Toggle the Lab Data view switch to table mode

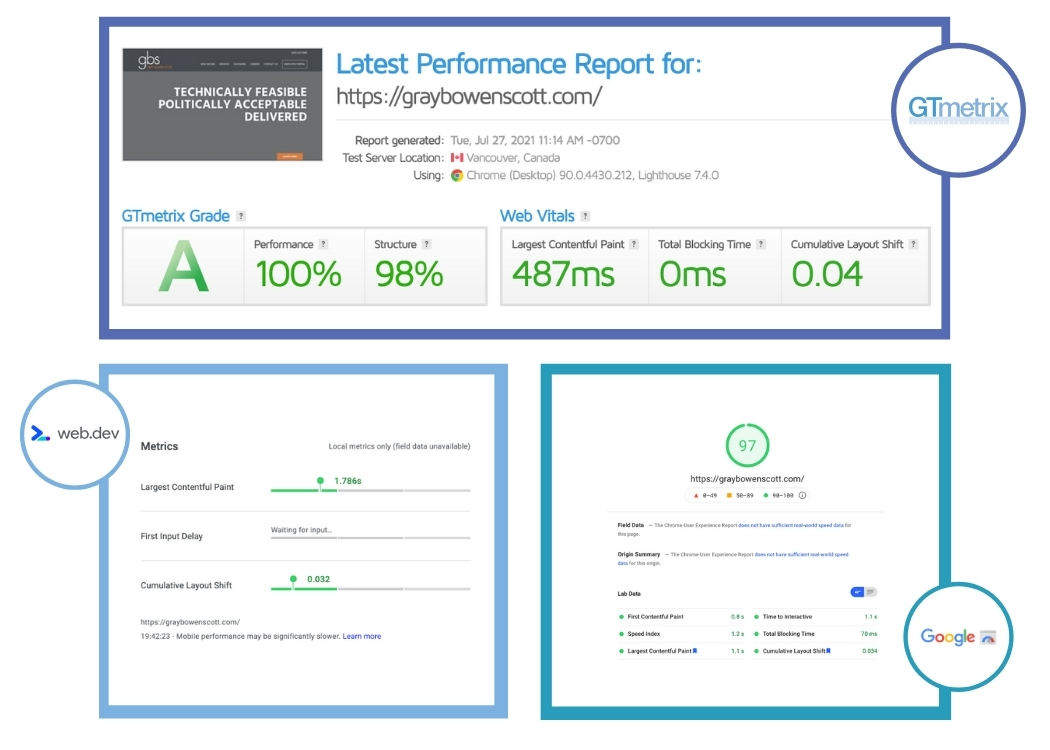pos(870,593)
